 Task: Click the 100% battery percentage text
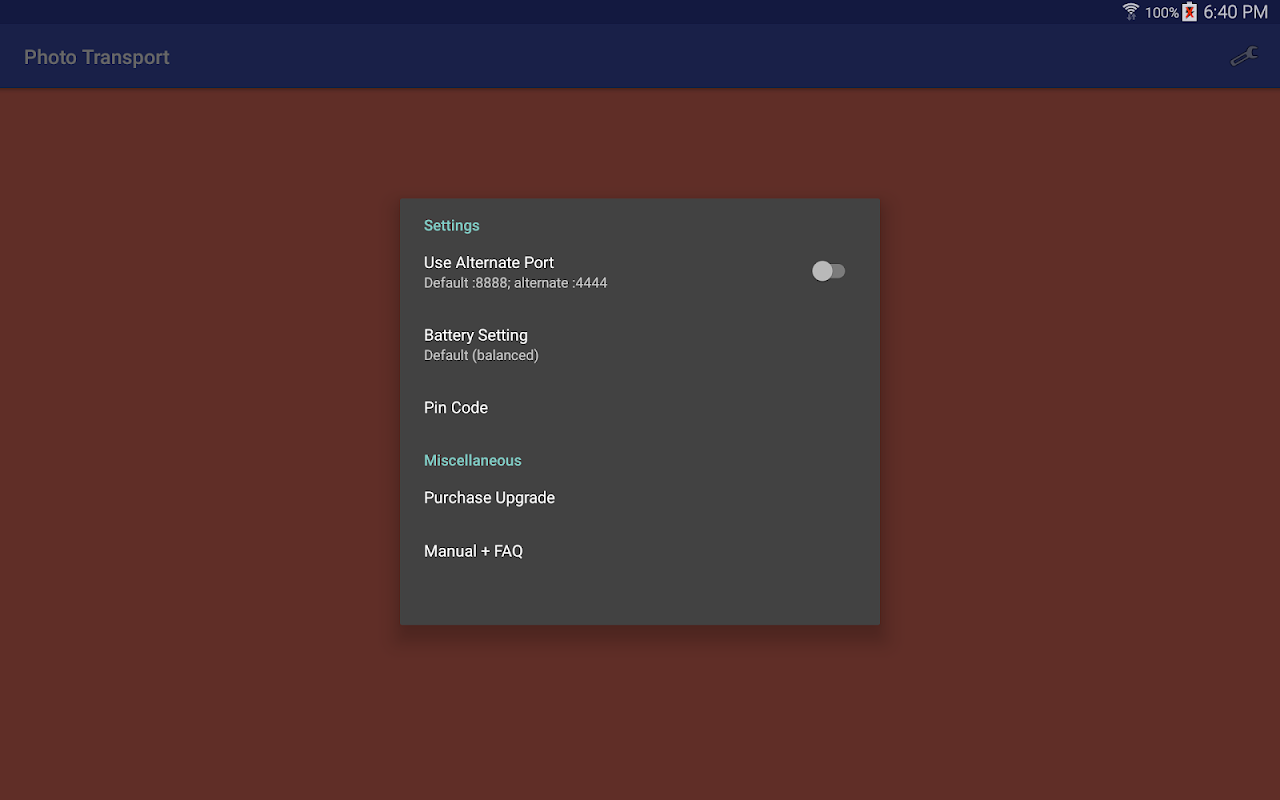coord(1162,13)
